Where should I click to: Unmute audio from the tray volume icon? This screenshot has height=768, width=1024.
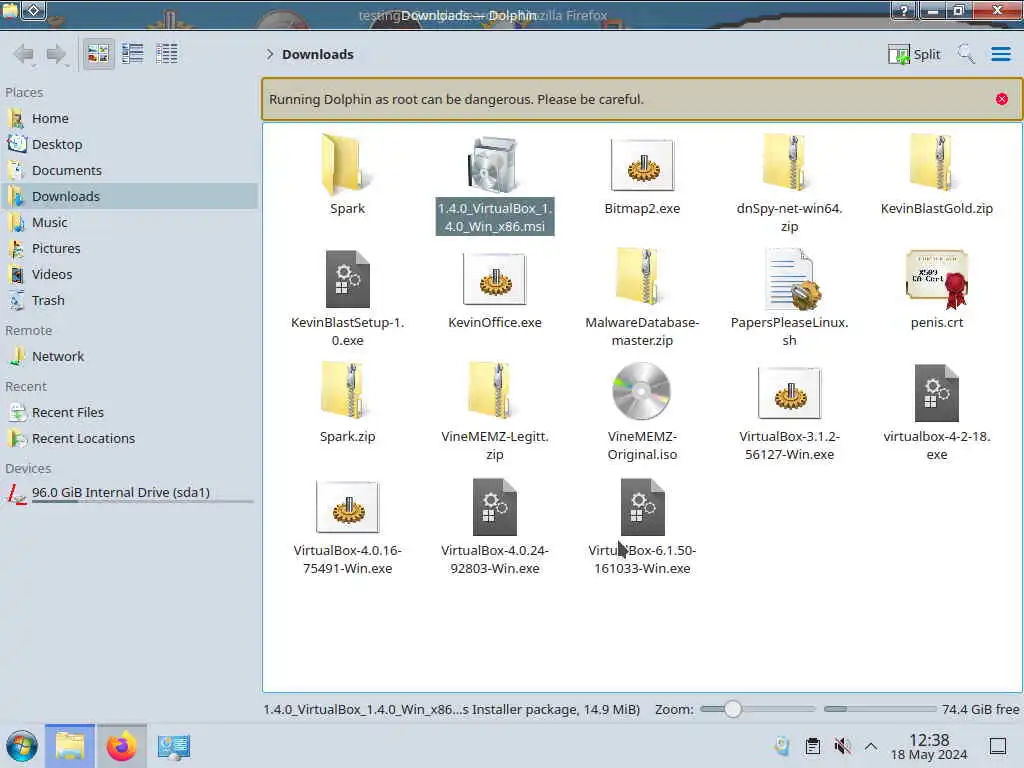[x=842, y=746]
